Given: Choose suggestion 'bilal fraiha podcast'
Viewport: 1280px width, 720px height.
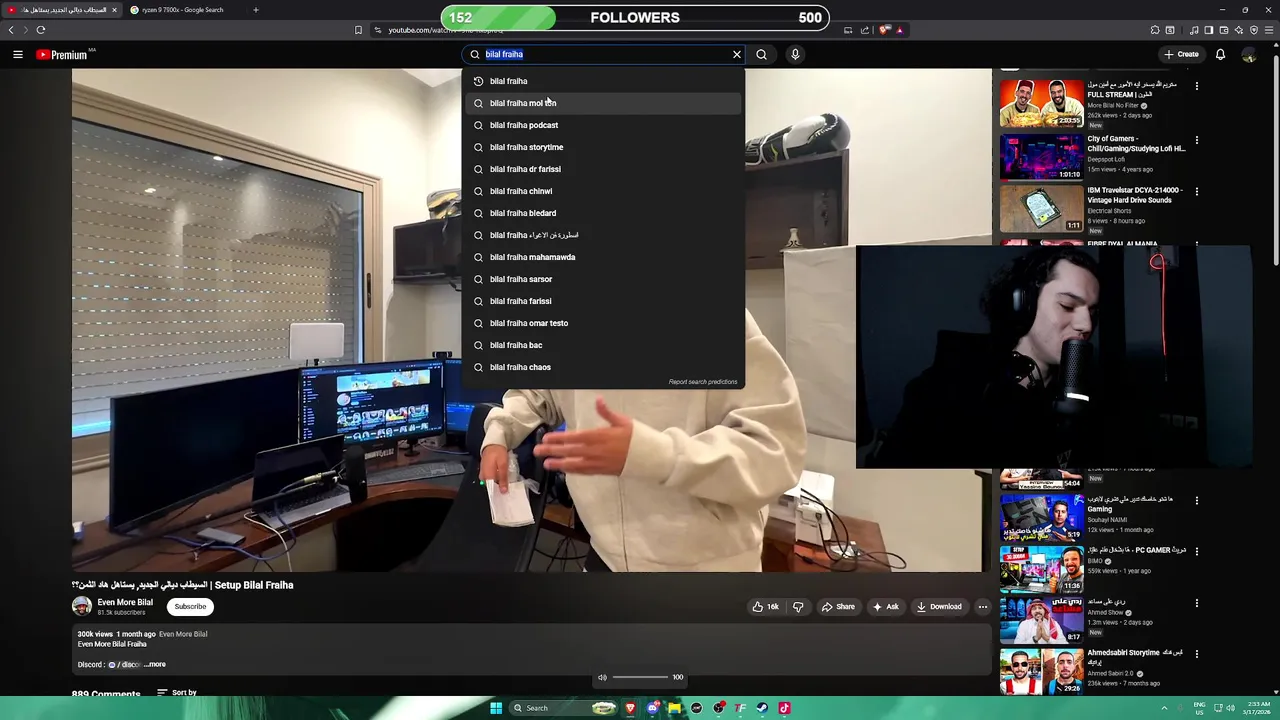Looking at the screenshot, I should click(603, 125).
